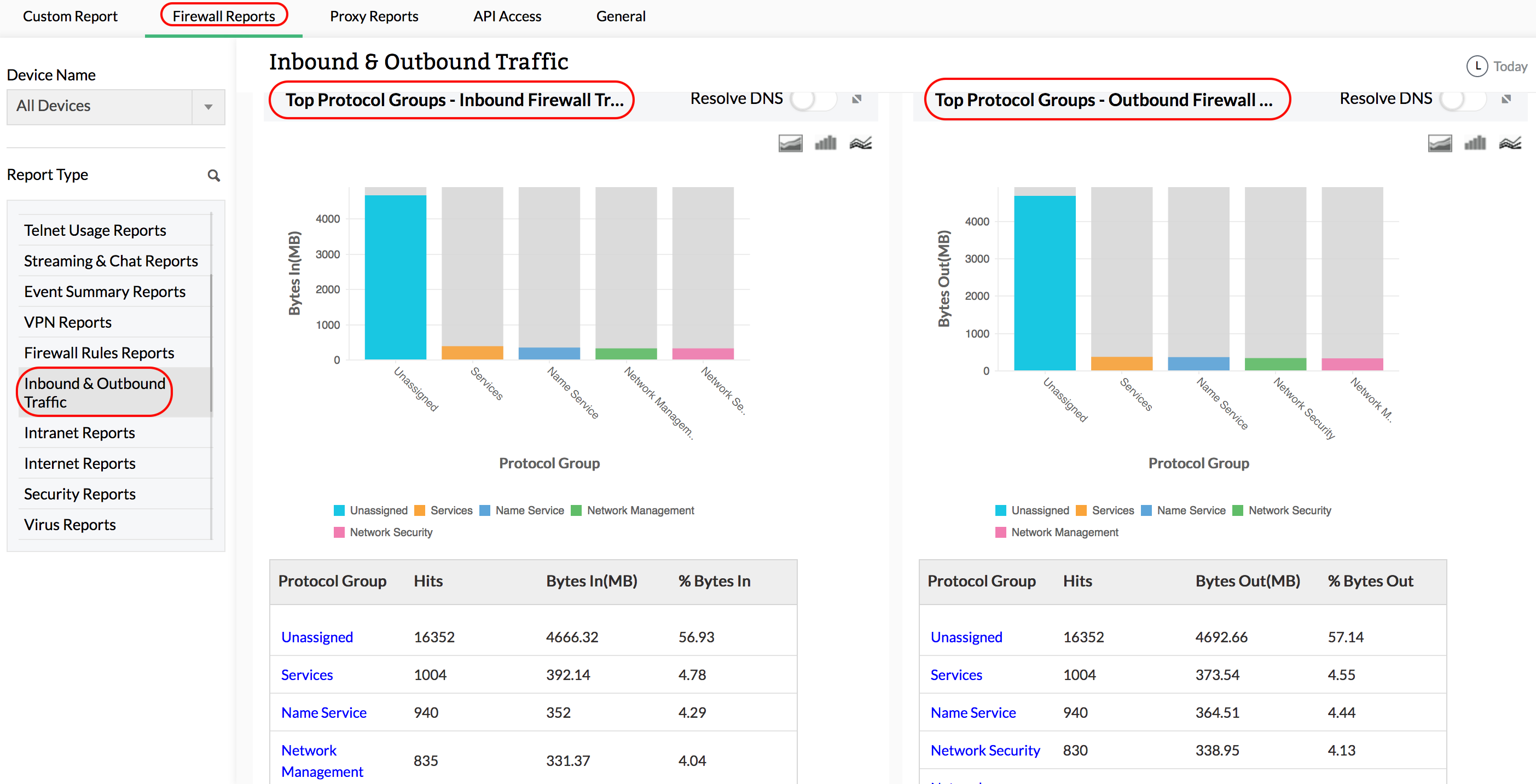Switch to the API Access tab

(x=507, y=16)
